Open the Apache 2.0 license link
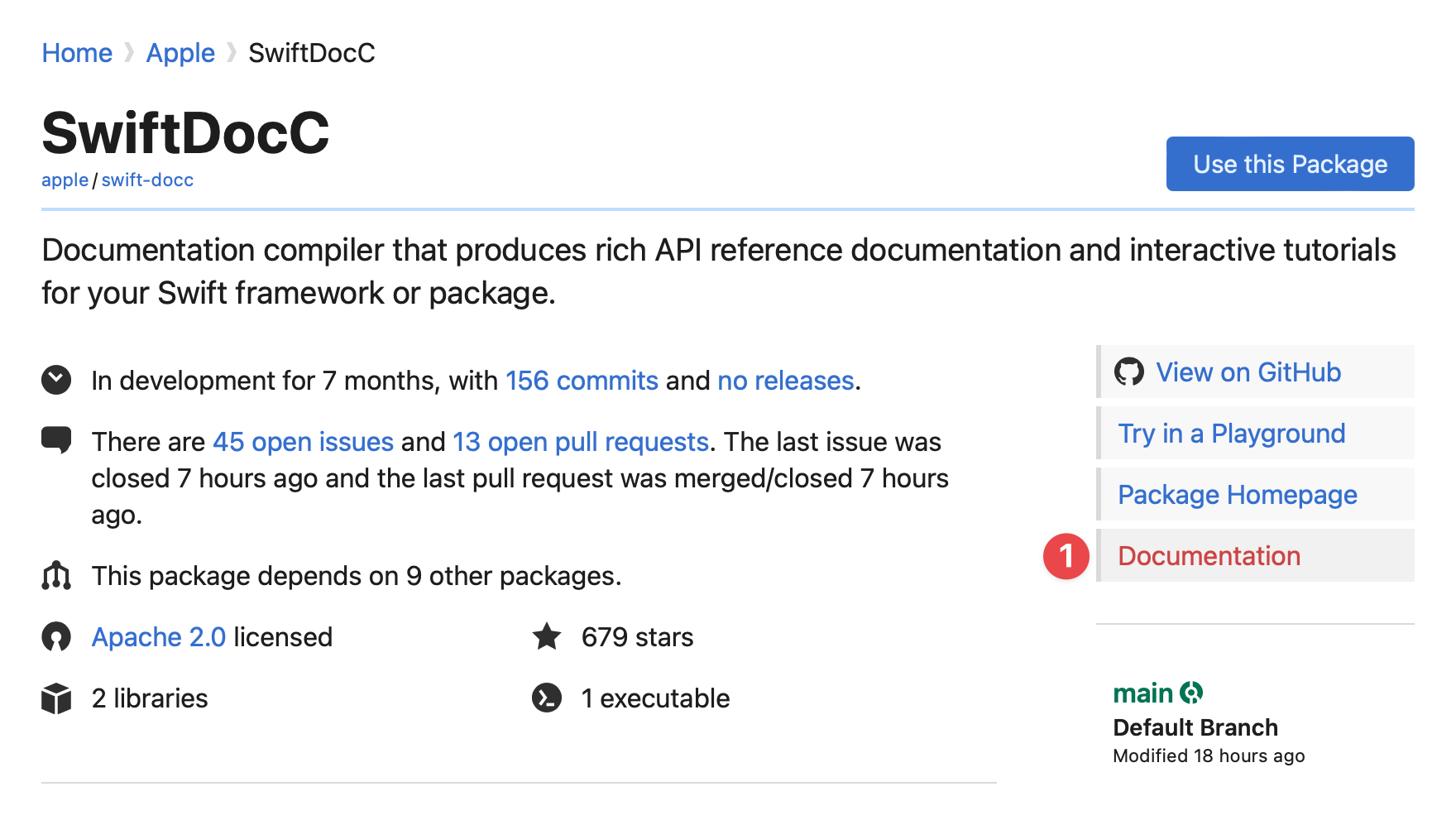Screen dimensions: 1456x825 tap(159, 637)
